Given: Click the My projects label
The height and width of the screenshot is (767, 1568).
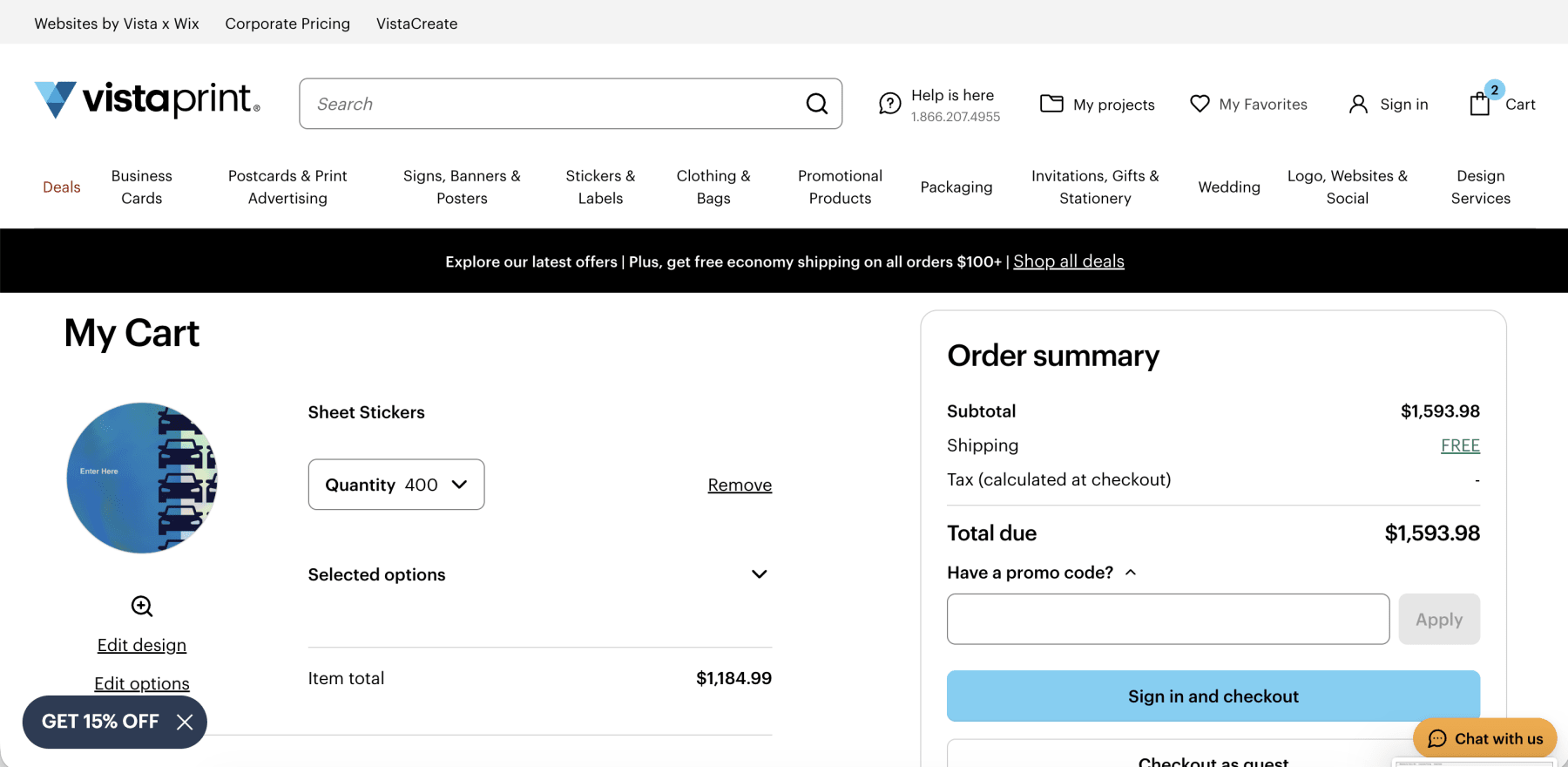Looking at the screenshot, I should pos(1114,105).
